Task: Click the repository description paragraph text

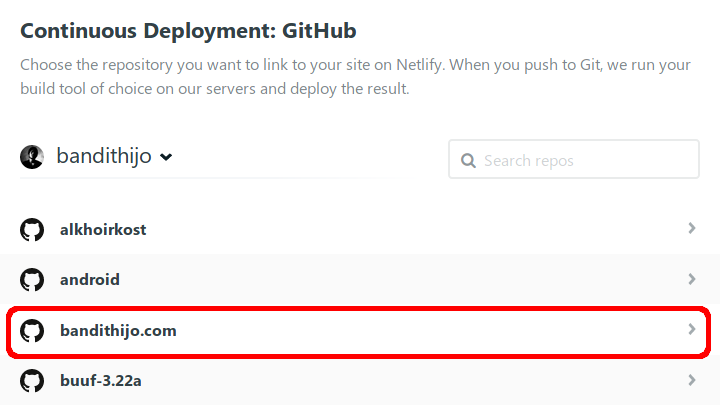Action: 355,77
